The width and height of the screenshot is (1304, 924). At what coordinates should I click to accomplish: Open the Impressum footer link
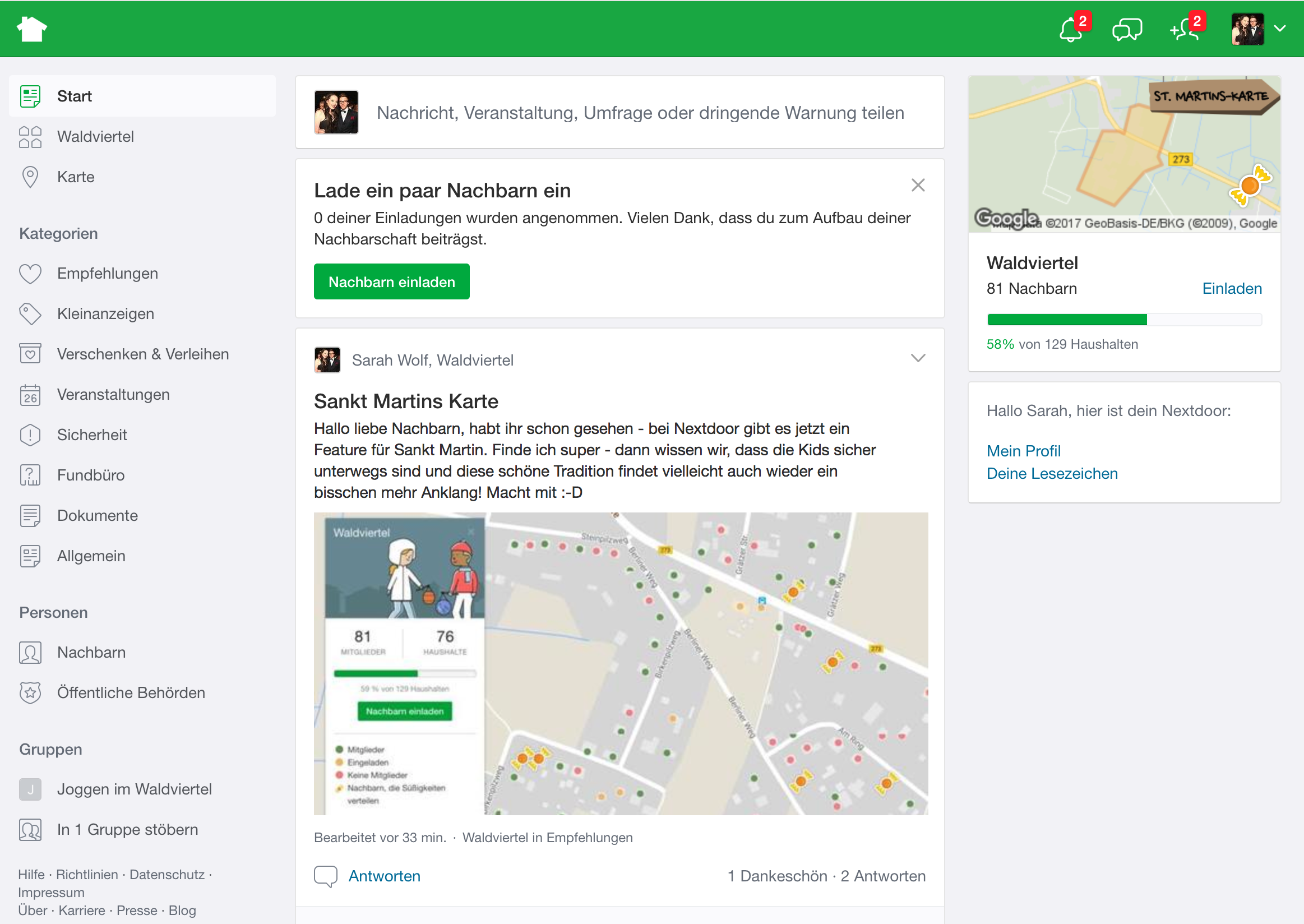point(51,893)
